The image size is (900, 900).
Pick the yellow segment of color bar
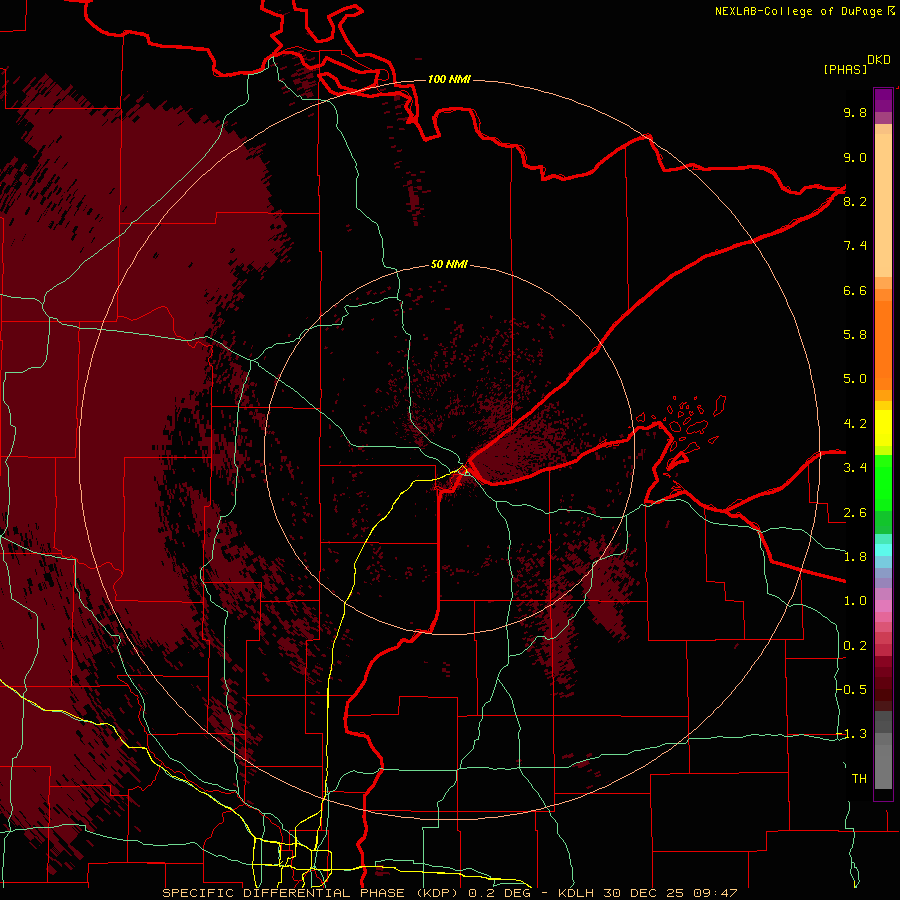click(x=883, y=428)
